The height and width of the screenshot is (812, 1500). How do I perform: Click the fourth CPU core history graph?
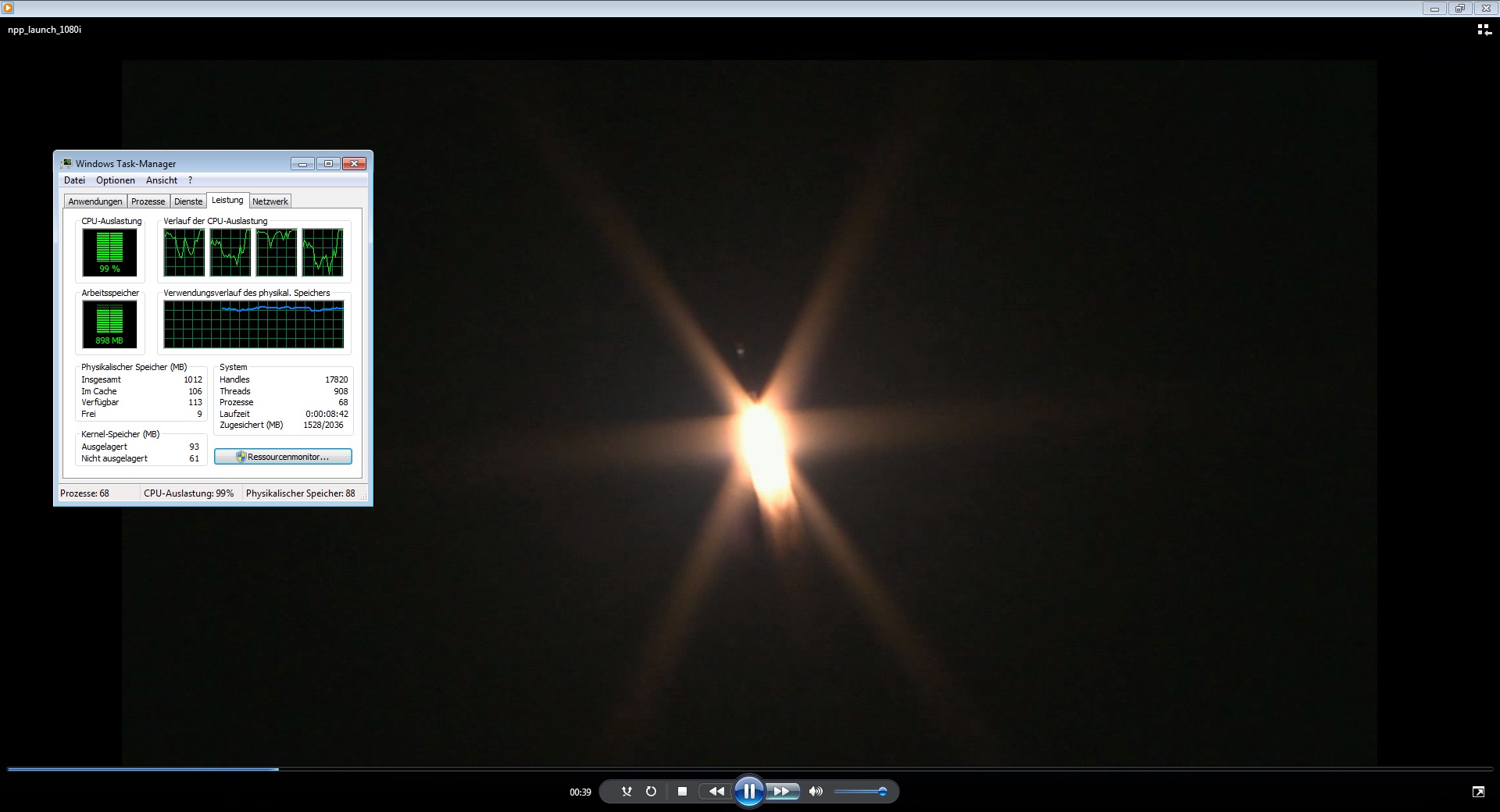[x=323, y=252]
